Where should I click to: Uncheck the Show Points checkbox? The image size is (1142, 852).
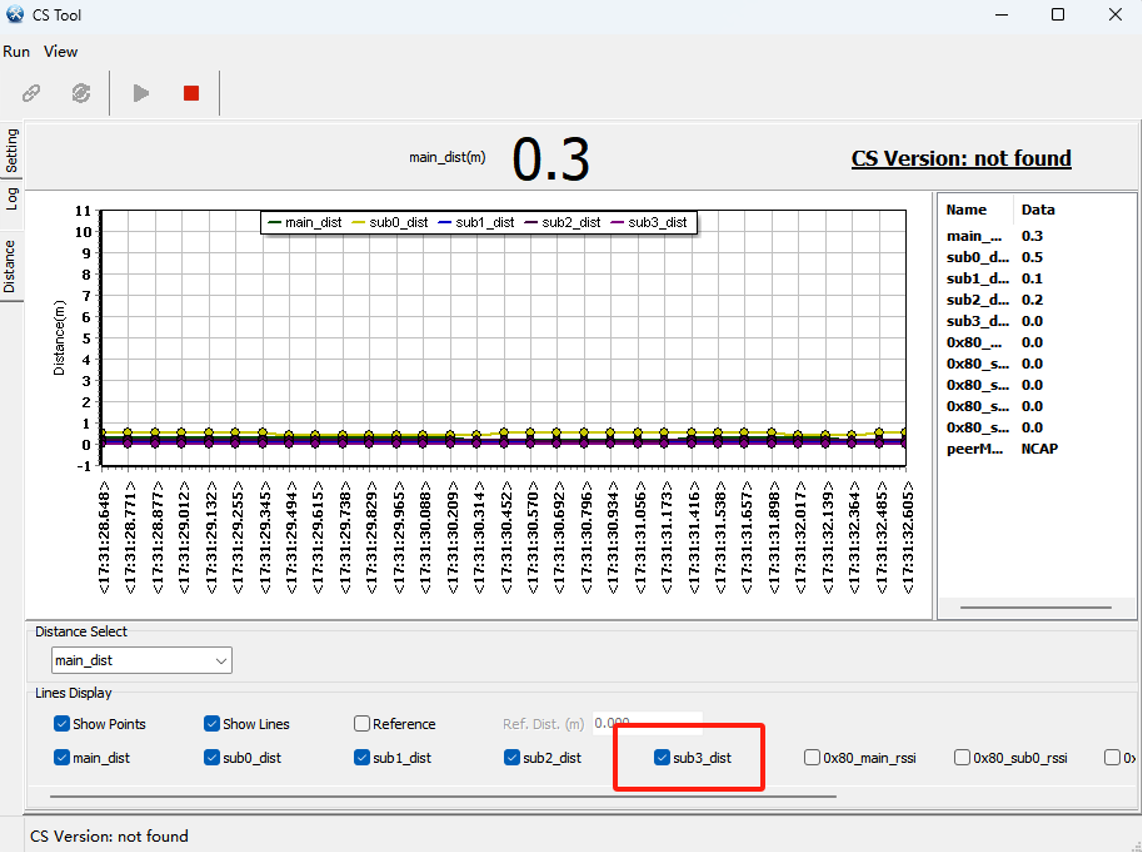coord(62,724)
